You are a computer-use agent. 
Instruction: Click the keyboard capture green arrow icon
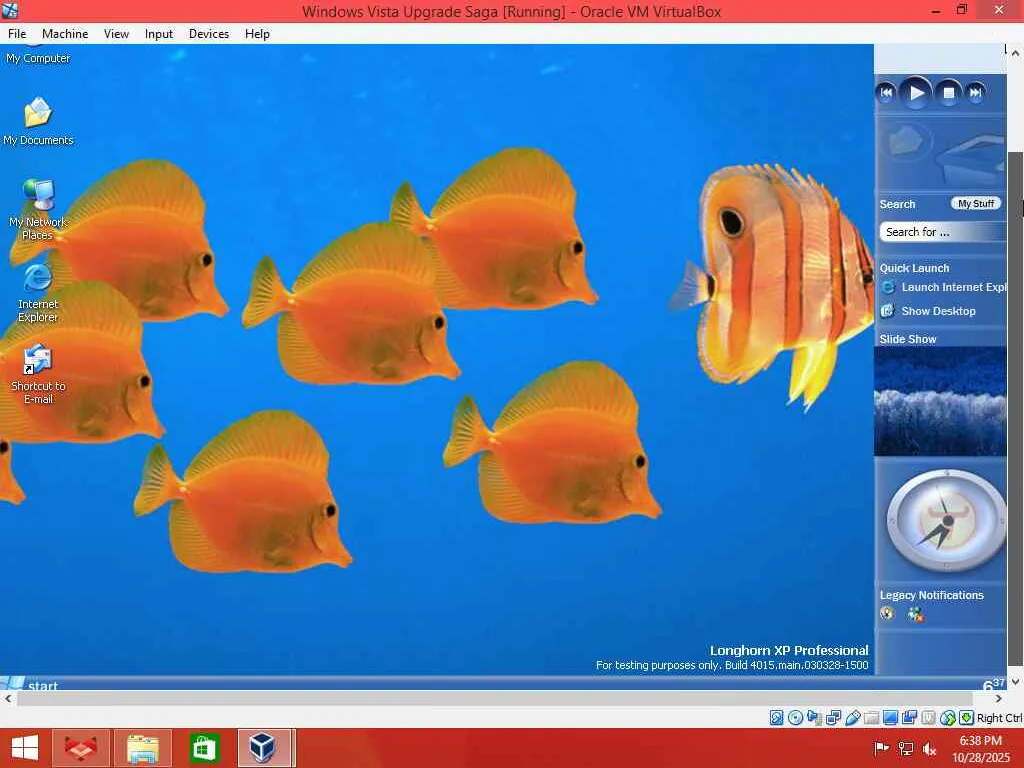(967, 718)
